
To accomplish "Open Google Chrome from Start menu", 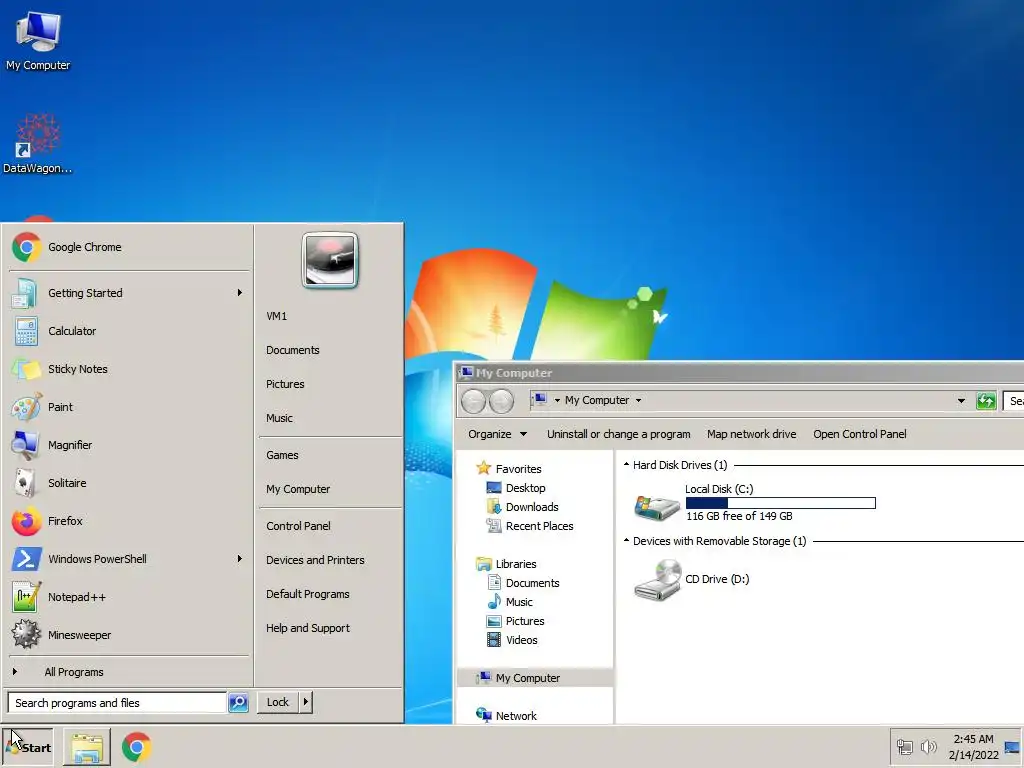I will click(129, 248).
